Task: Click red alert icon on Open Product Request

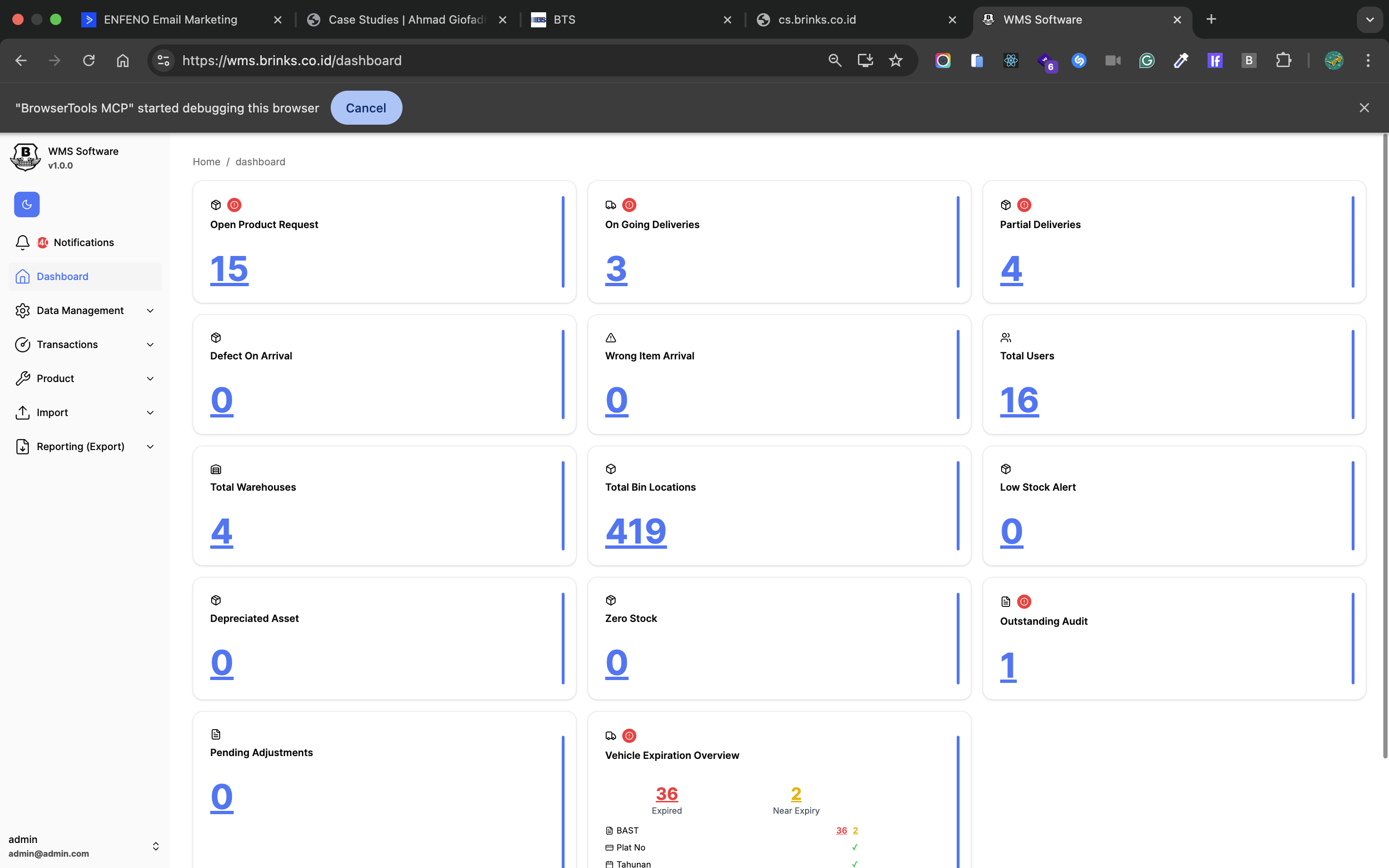Action: point(234,205)
